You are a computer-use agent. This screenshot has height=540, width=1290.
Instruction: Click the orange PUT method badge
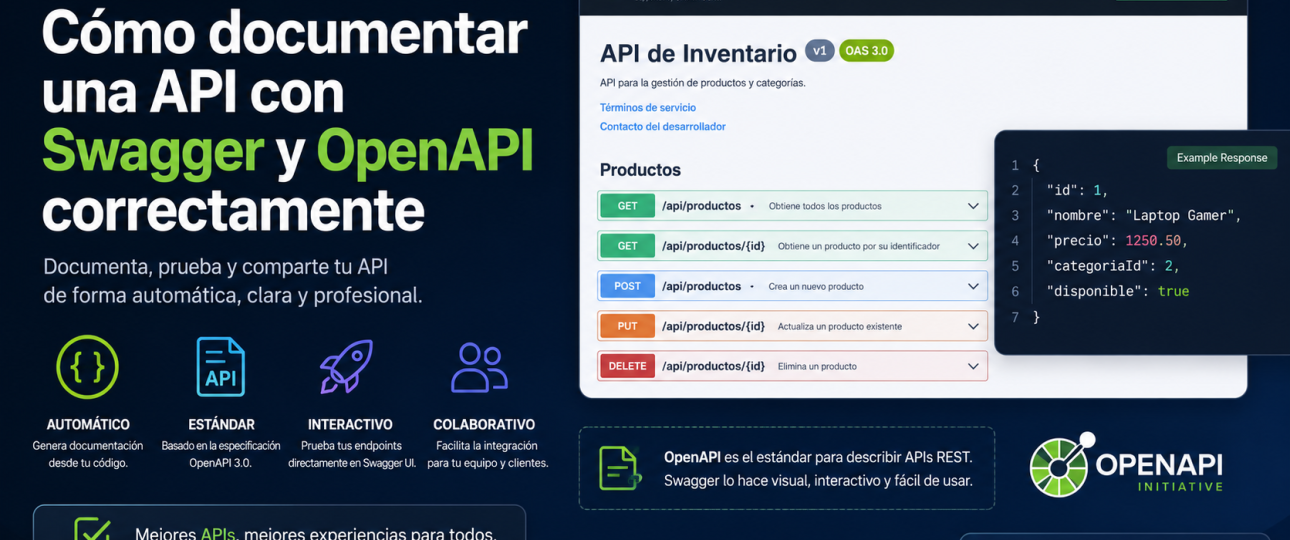pos(627,326)
